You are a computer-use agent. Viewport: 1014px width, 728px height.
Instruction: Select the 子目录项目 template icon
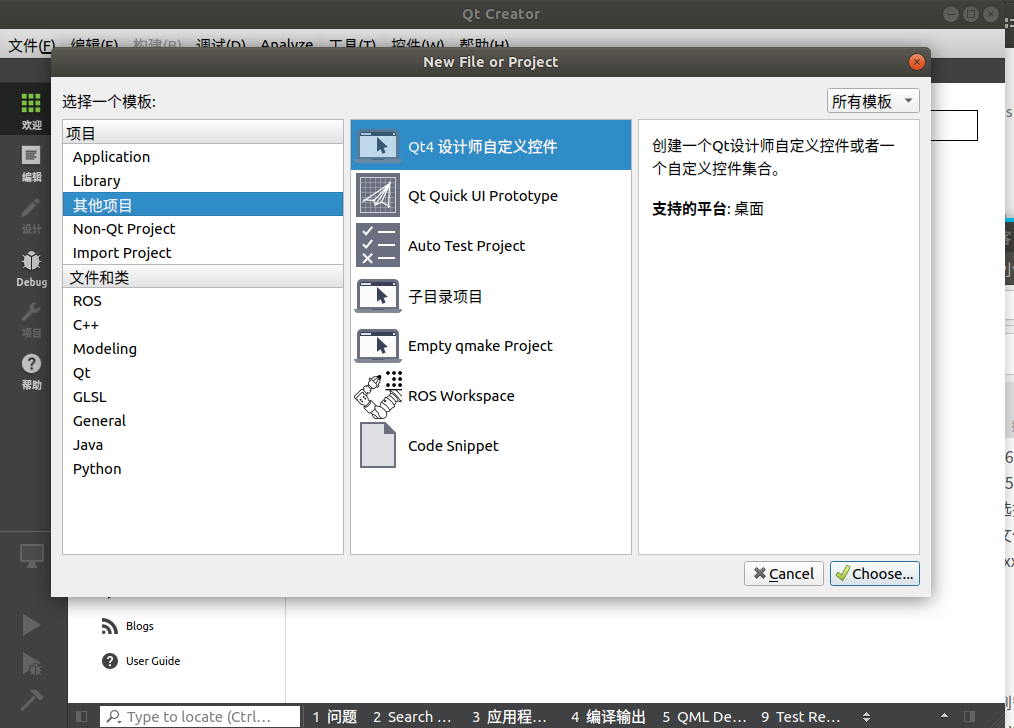click(378, 296)
